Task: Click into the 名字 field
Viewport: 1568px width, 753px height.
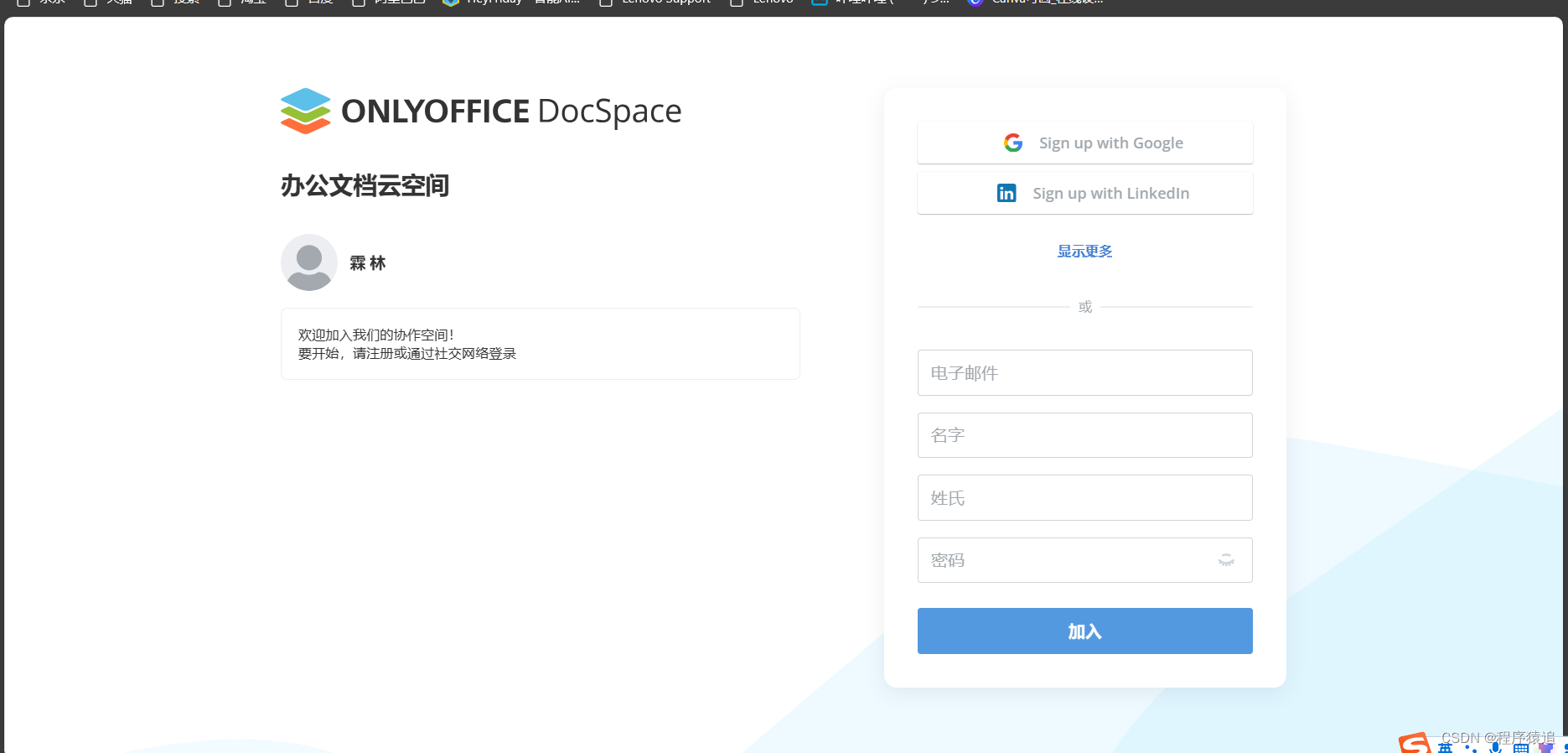Action: coord(1084,435)
